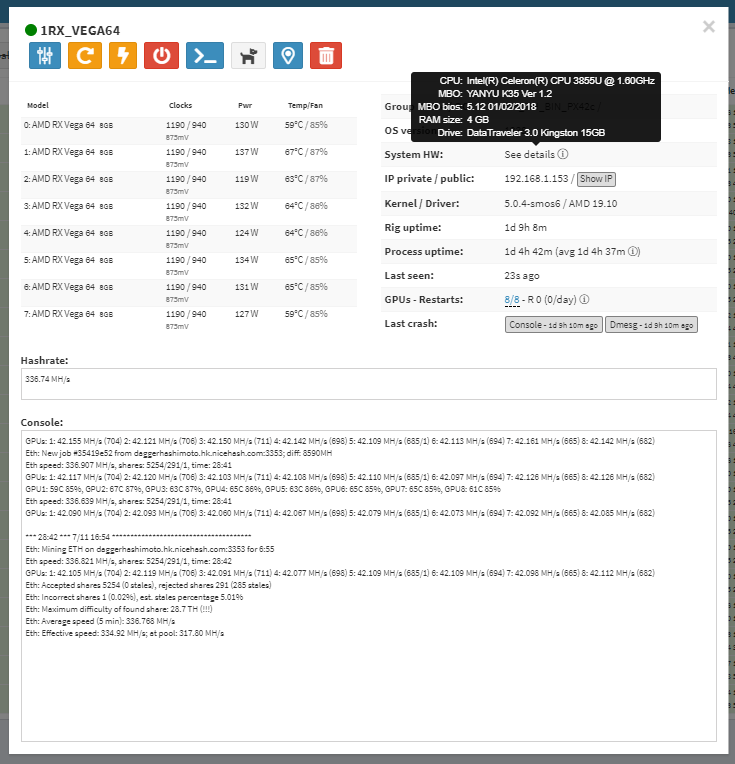Click the Process uptime info icon
This screenshot has width=735, height=764.
[634, 251]
